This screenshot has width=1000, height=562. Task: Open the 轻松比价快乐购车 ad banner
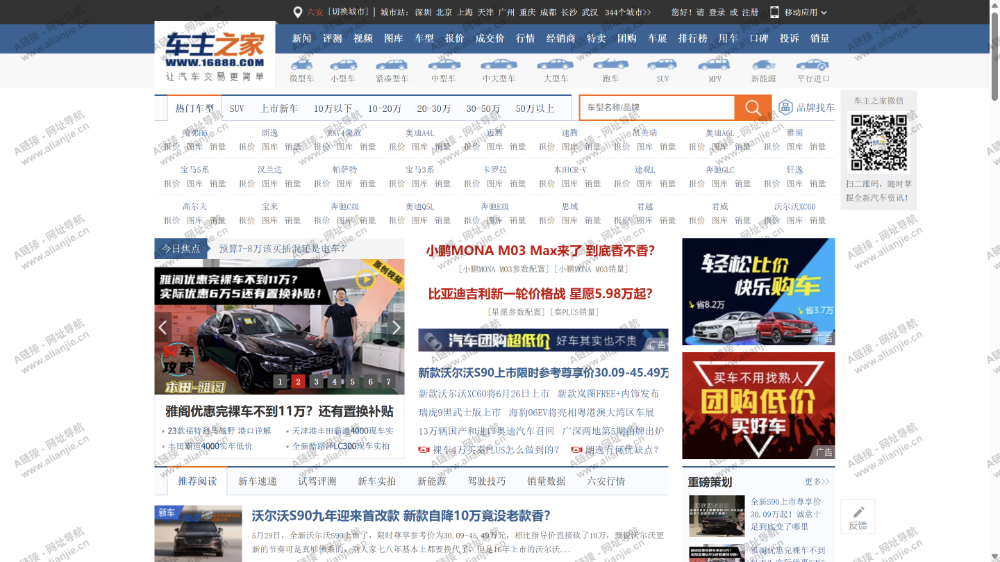point(758,292)
